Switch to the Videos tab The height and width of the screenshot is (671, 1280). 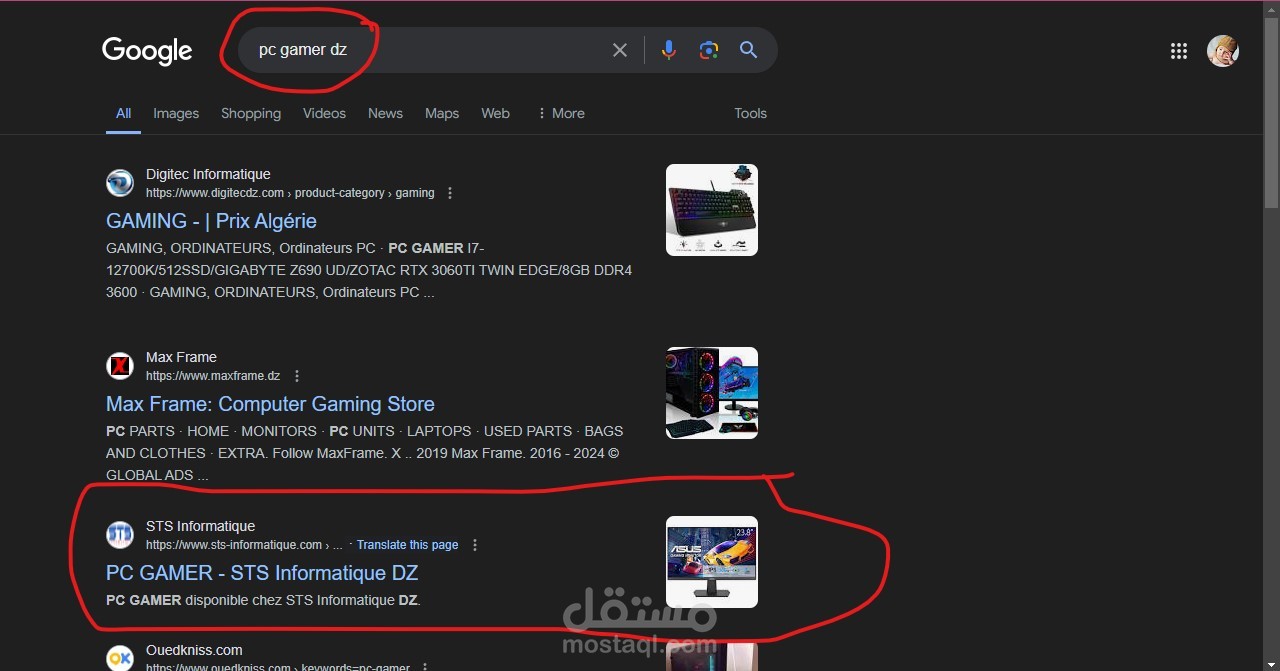324,113
